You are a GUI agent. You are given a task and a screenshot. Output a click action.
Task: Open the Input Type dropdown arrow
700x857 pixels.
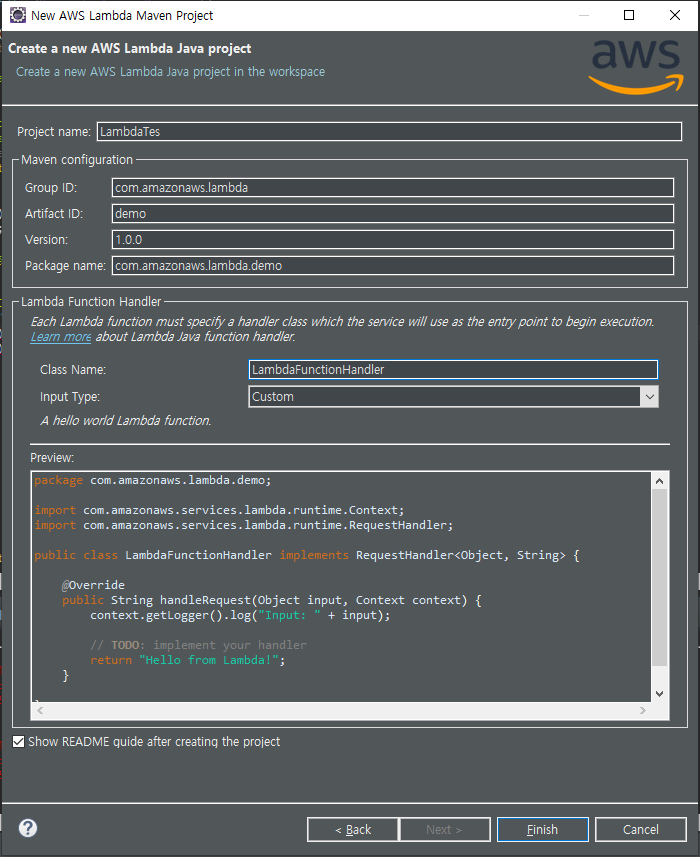[649, 397]
